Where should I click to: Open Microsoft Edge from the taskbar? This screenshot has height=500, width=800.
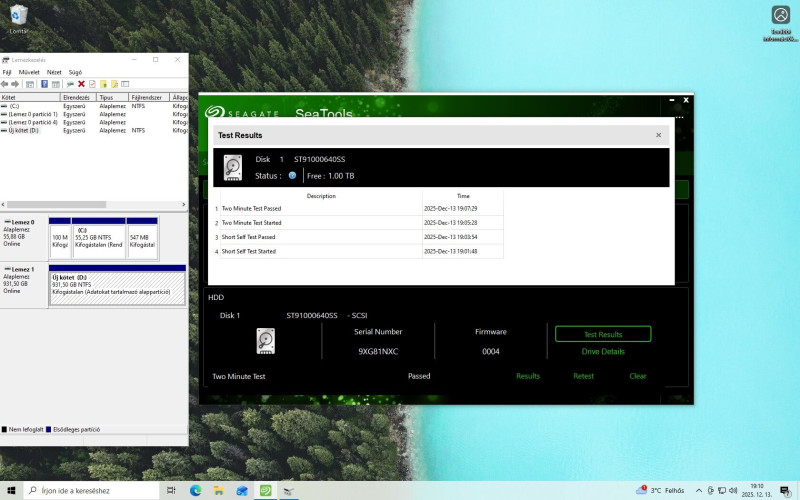pos(195,491)
